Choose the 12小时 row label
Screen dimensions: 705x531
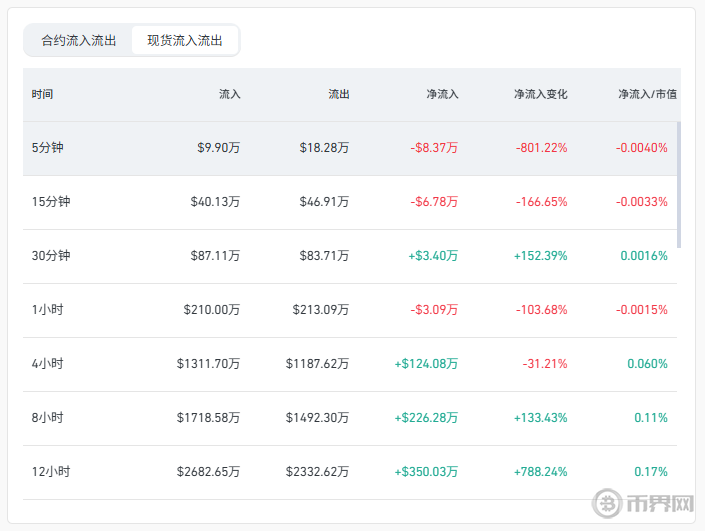(51, 471)
